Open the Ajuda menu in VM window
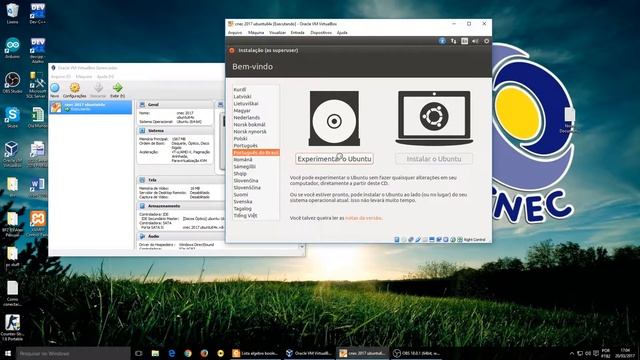The width and height of the screenshot is (640, 360). (342, 33)
